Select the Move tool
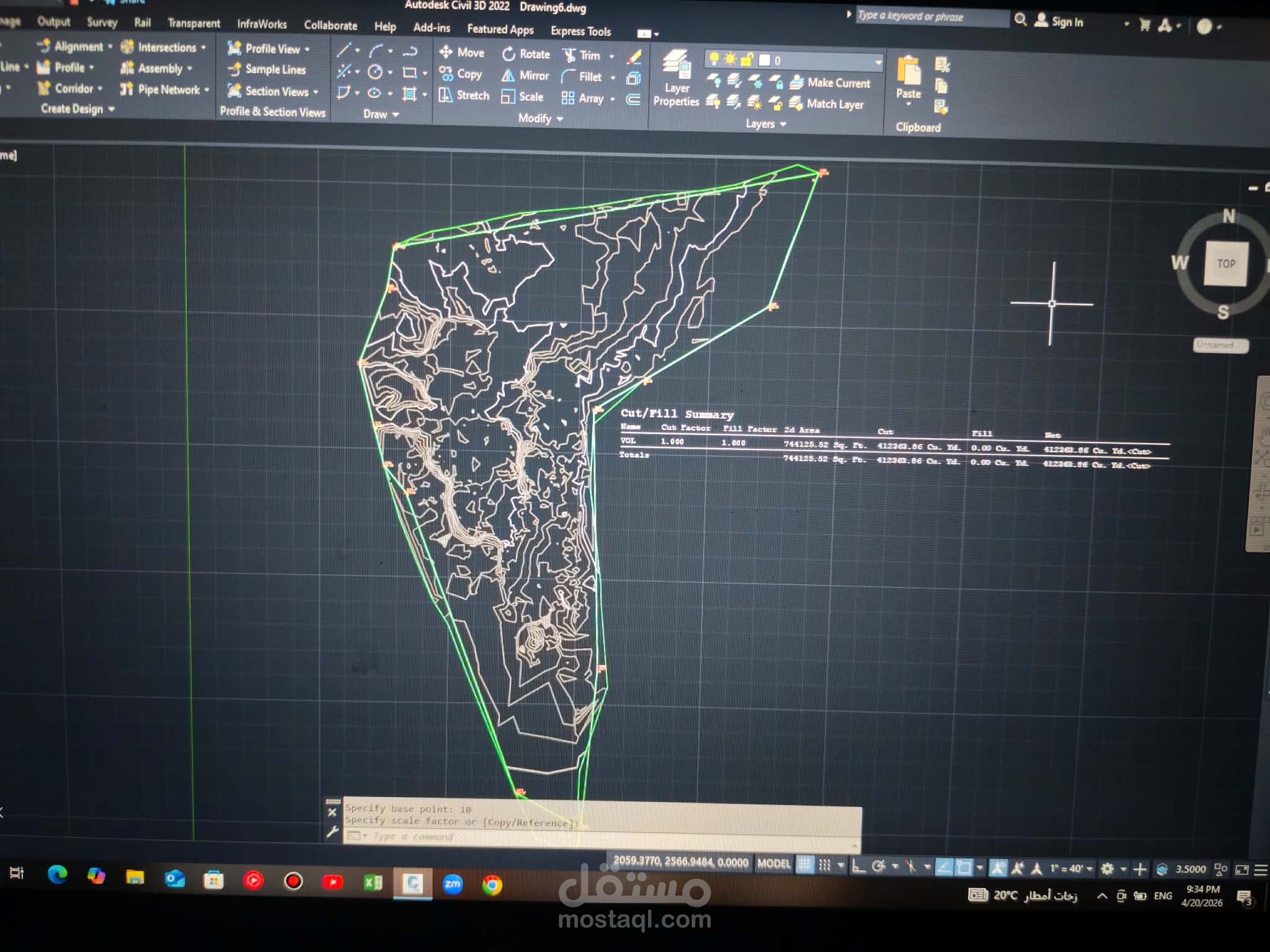 click(461, 53)
